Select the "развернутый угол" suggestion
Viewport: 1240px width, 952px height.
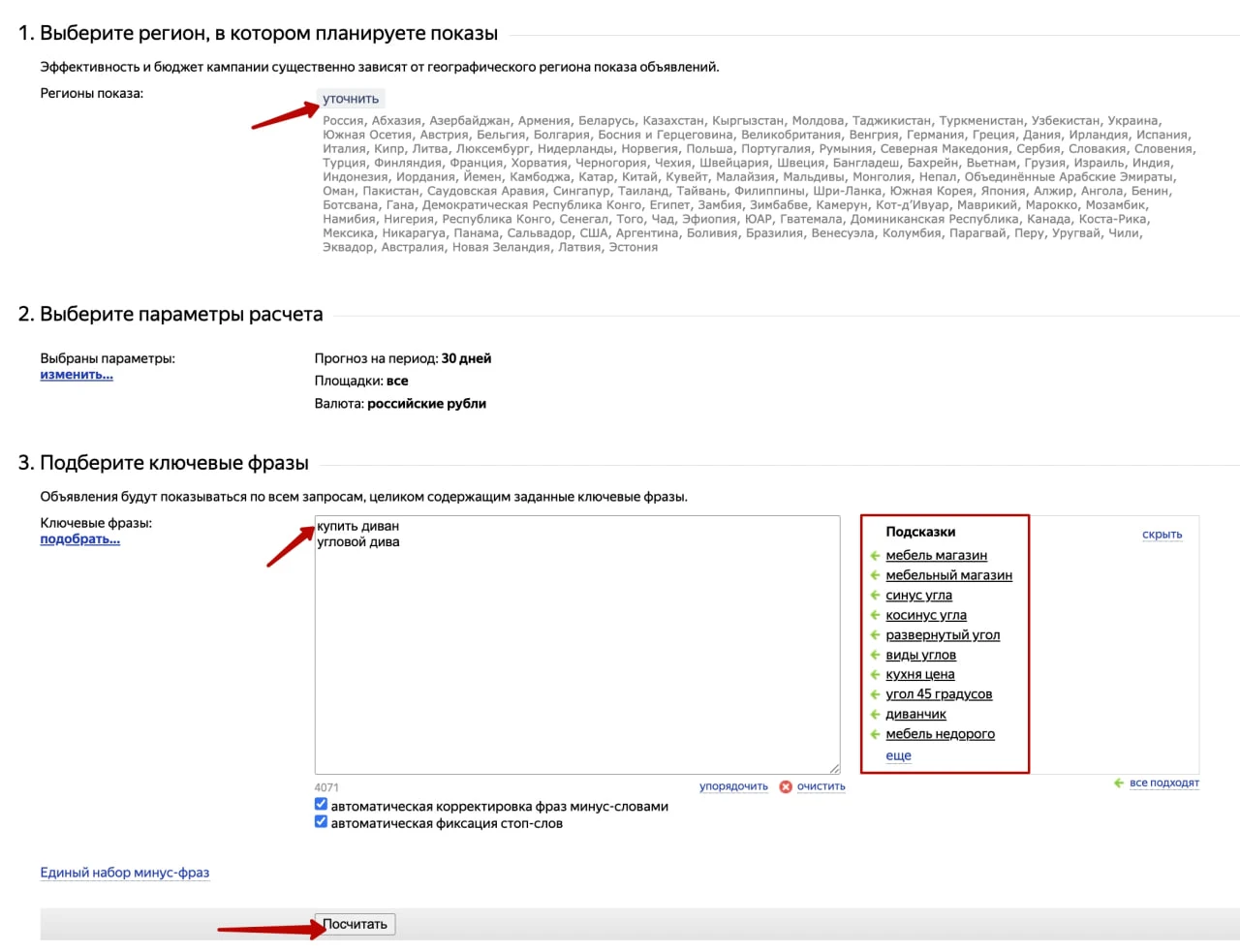click(943, 635)
